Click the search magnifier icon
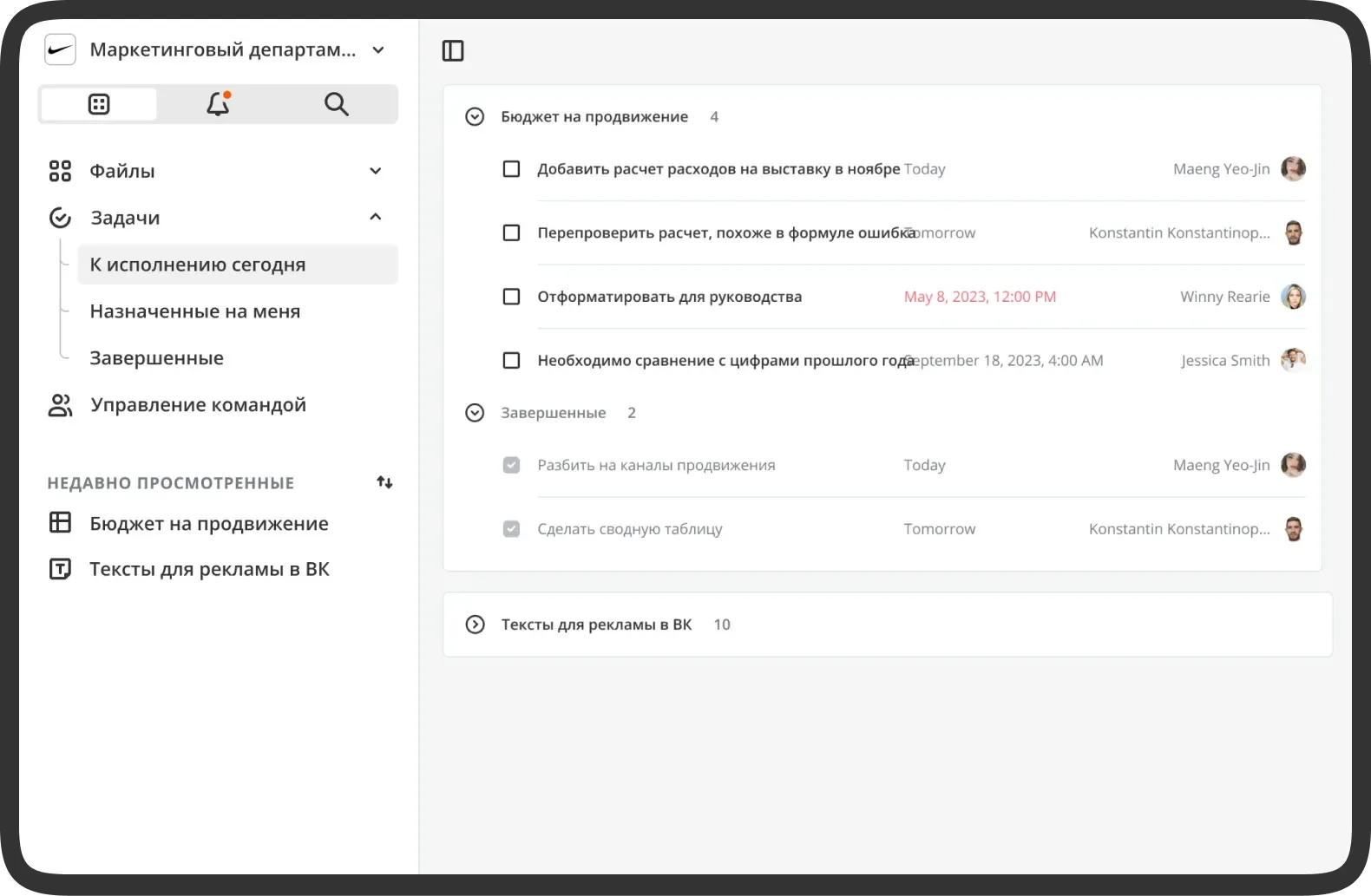The image size is (1371, 896). click(x=336, y=104)
